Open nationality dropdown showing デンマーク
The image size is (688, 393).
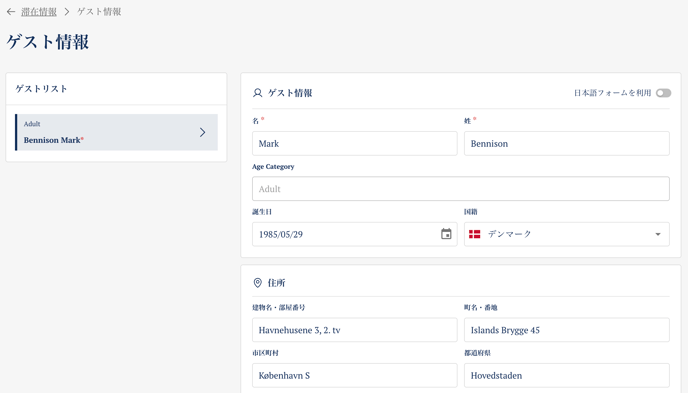pos(567,234)
